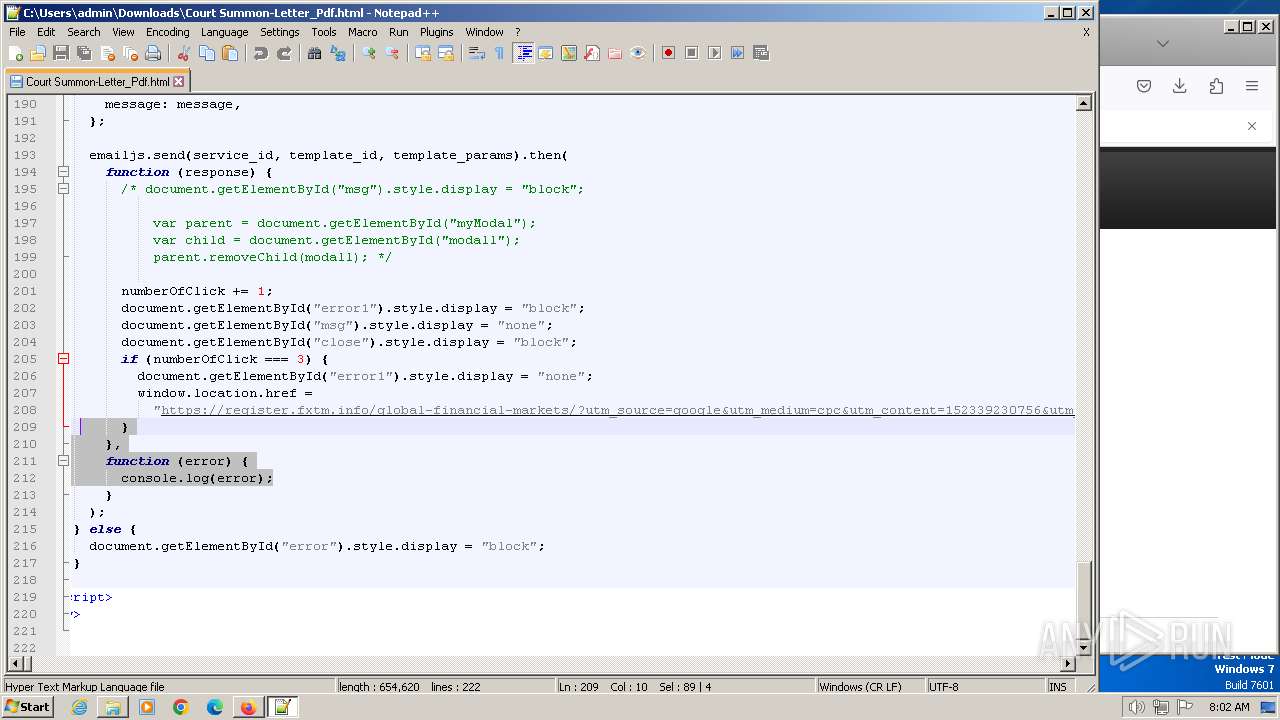Cut selection with the scissors icon

pos(183,53)
